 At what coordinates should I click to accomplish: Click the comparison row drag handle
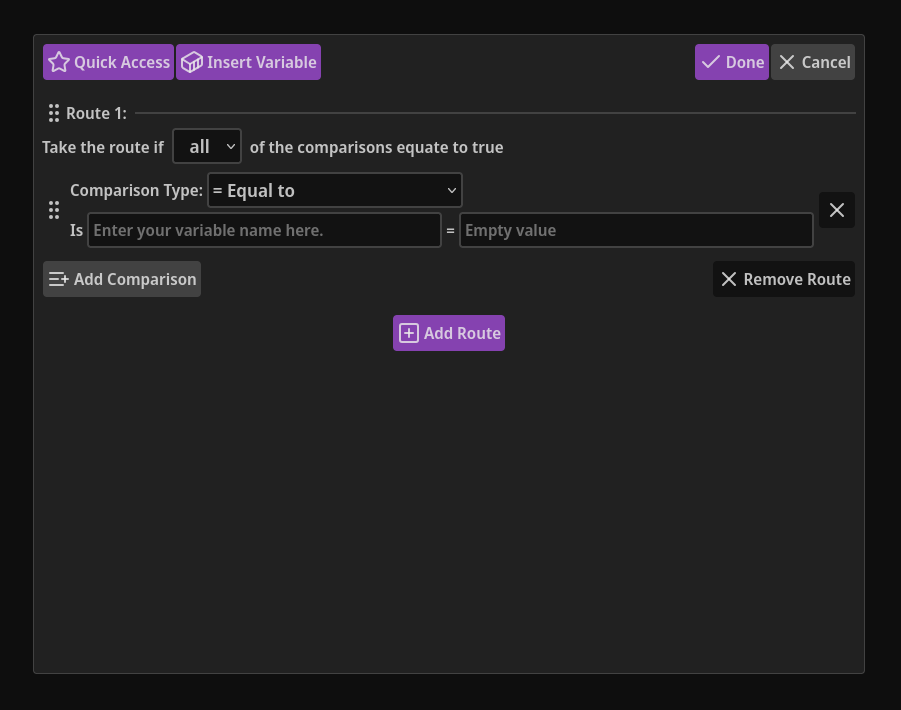(x=55, y=210)
